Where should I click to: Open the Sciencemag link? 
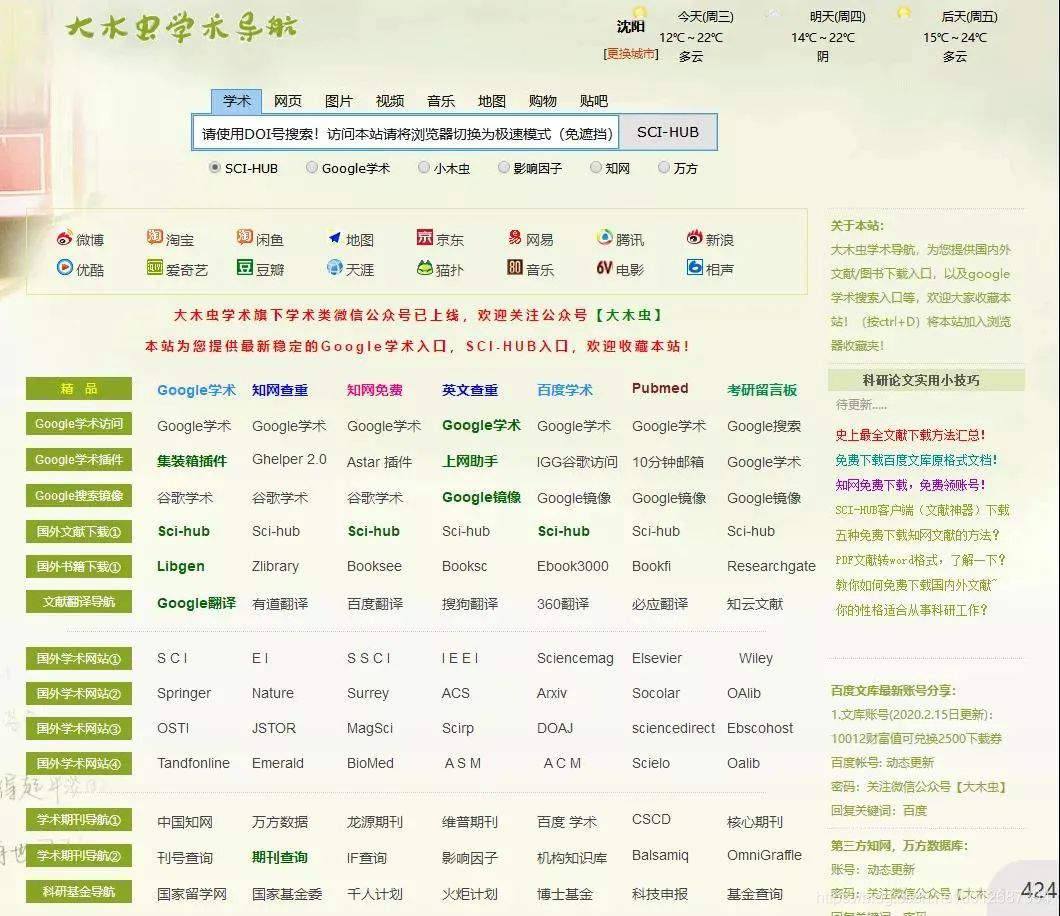575,658
